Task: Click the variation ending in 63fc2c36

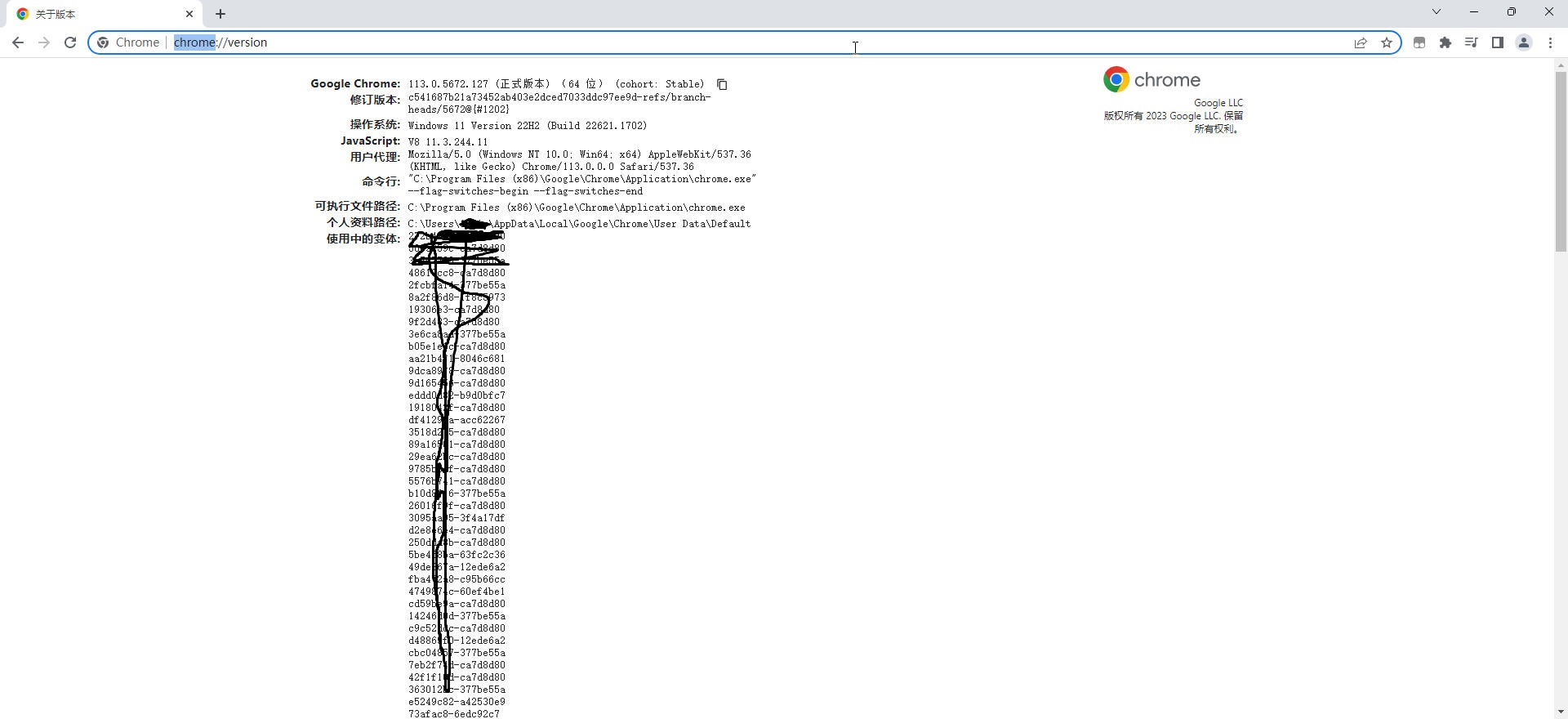Action: (x=457, y=555)
